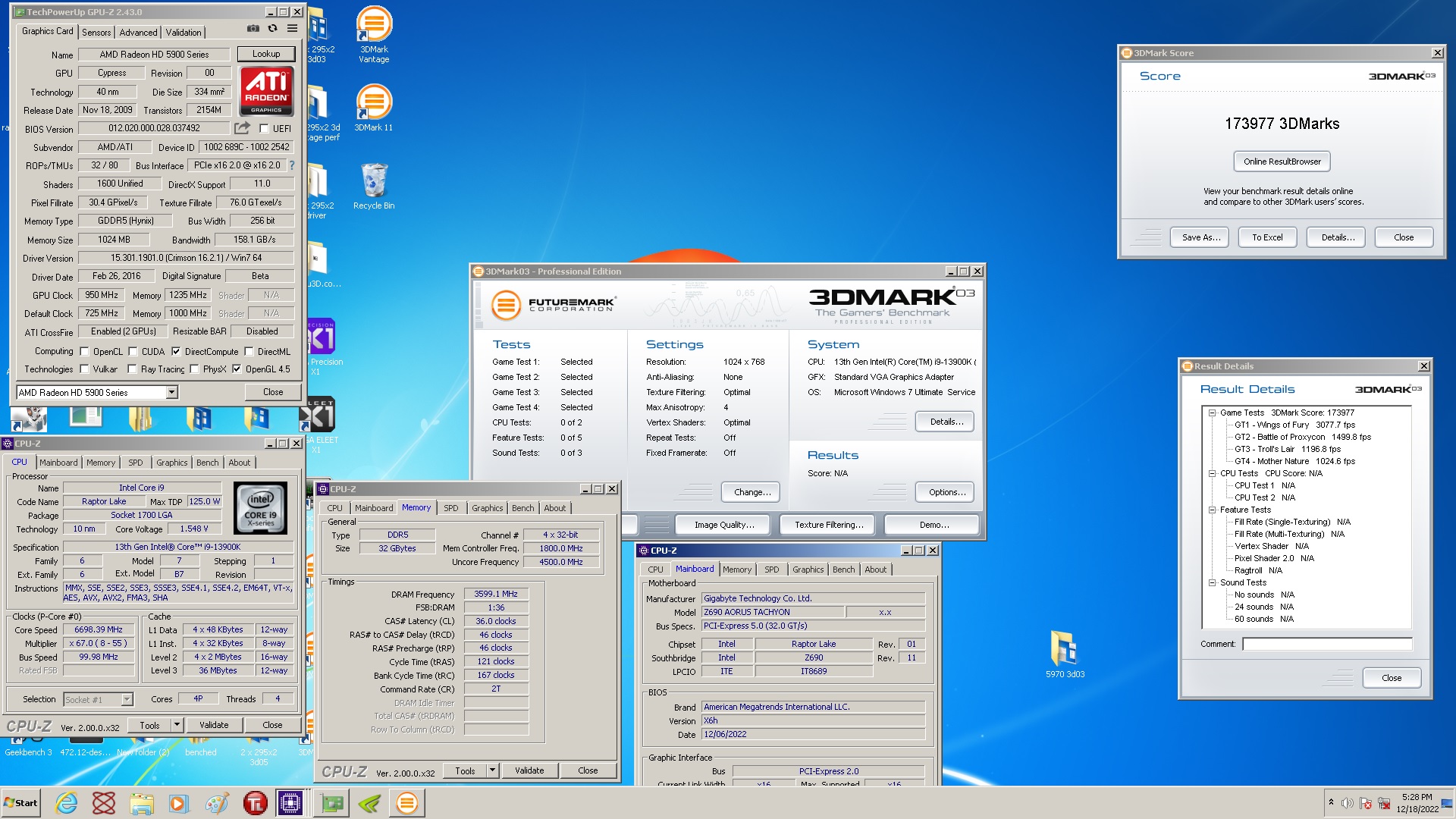Toggle the CUDA checkbox
This screenshot has height=819, width=1456.
[x=133, y=352]
